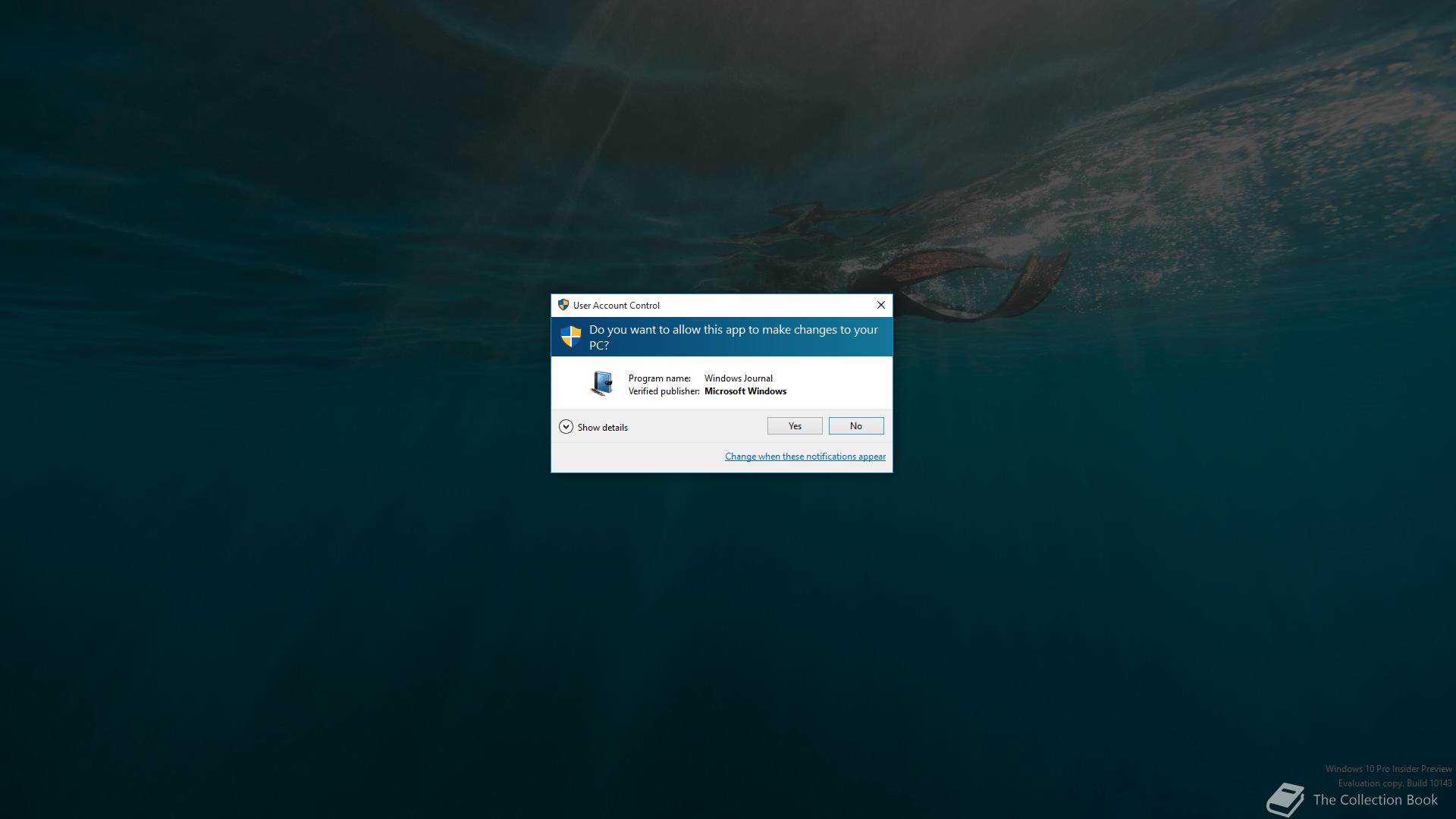Click the Program name: label
Image resolution: width=1456 pixels, height=819 pixels.
pos(660,378)
